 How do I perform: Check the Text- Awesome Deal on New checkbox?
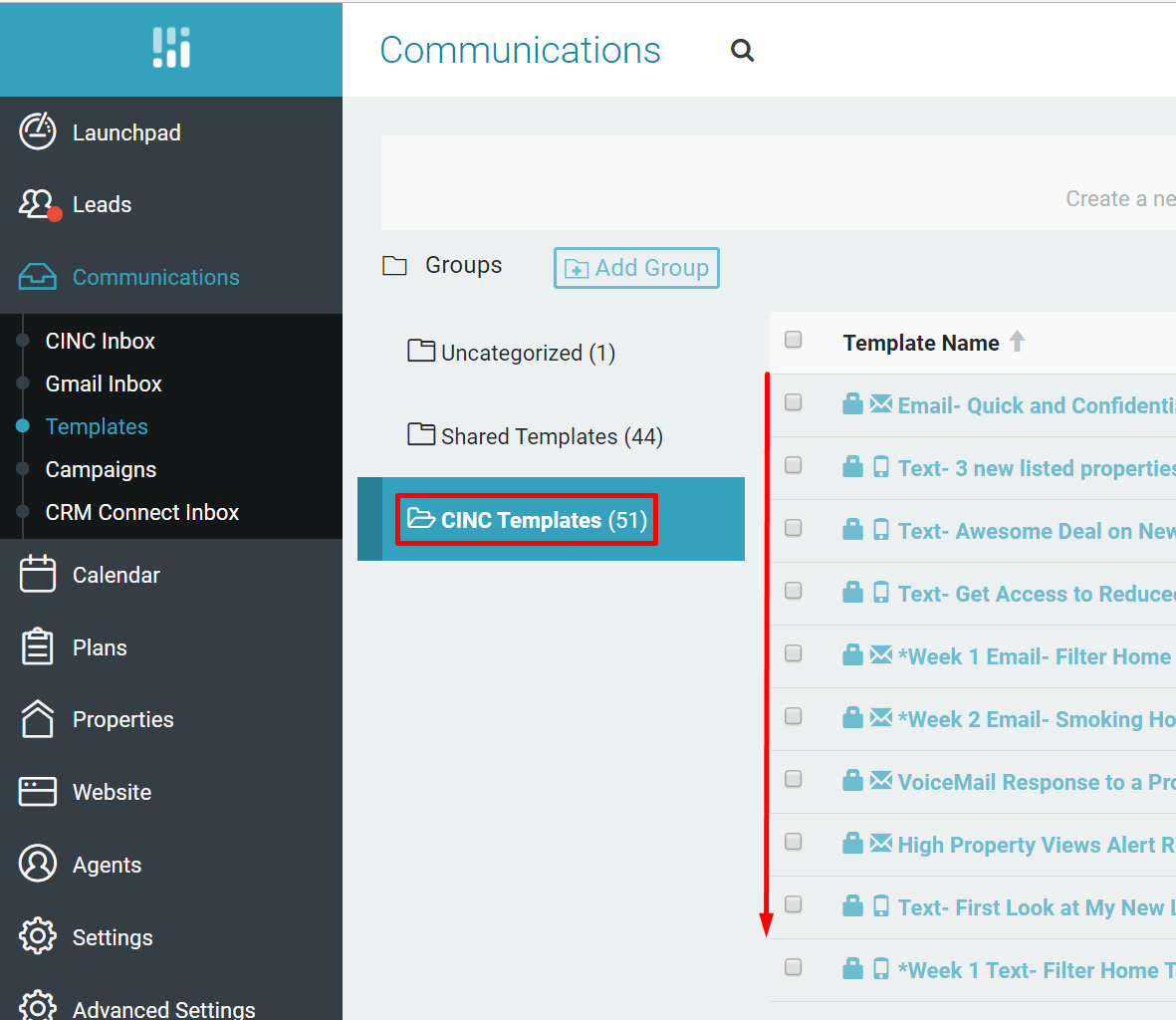tap(793, 528)
